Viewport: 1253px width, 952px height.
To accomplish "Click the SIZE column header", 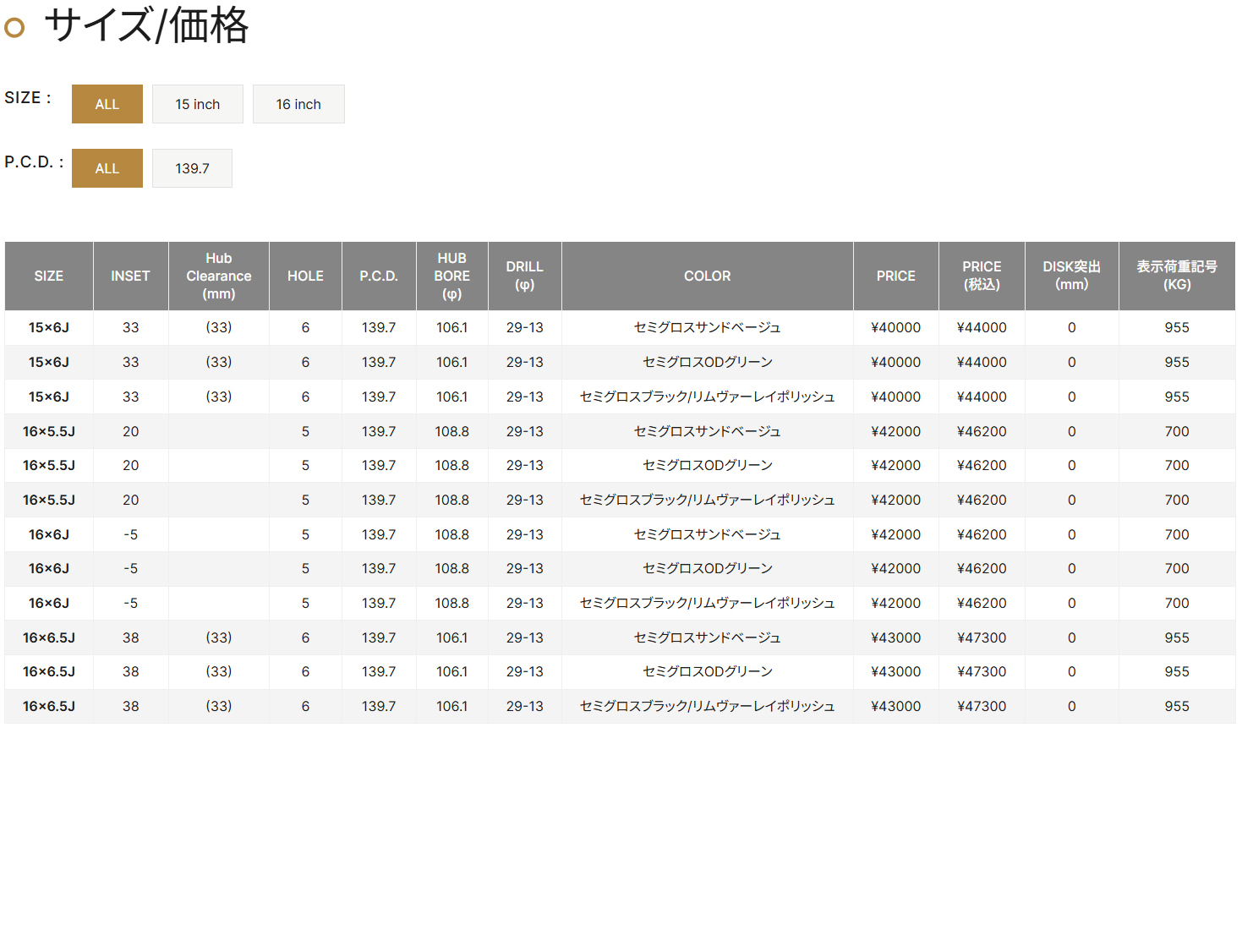I will click(x=49, y=276).
